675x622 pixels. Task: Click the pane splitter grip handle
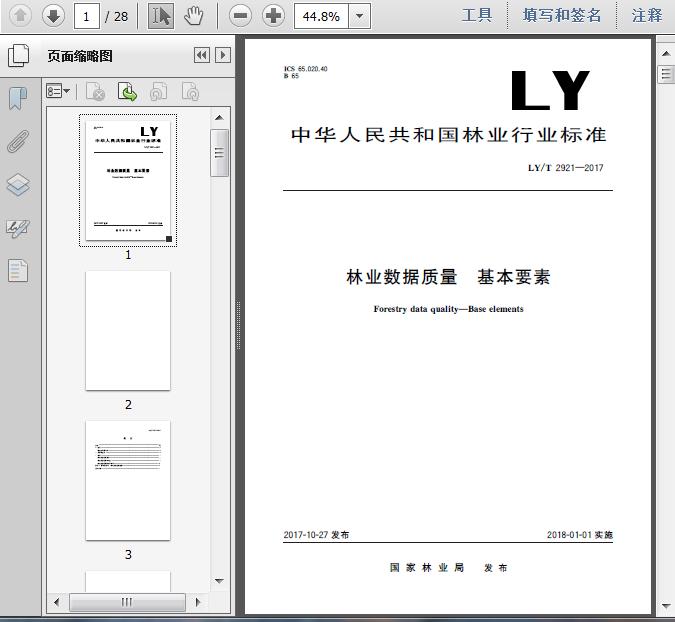(238, 325)
